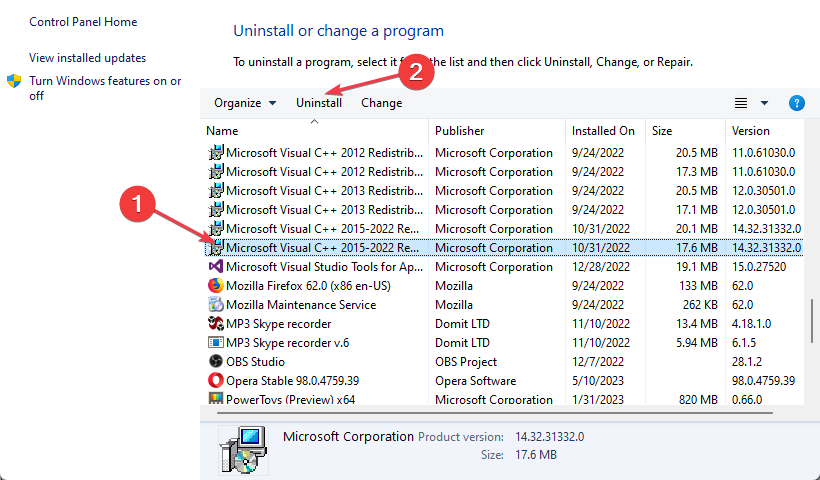Viewport: 820px width, 480px height.
Task: Select Opera Stable 98.0.4759.39 entry
Action: coord(292,381)
